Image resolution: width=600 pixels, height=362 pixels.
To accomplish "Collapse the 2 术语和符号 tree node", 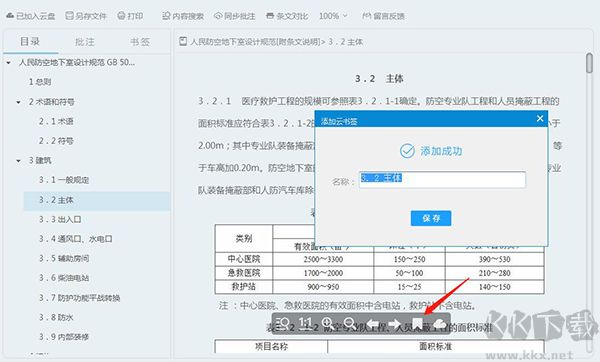I will click(18, 102).
